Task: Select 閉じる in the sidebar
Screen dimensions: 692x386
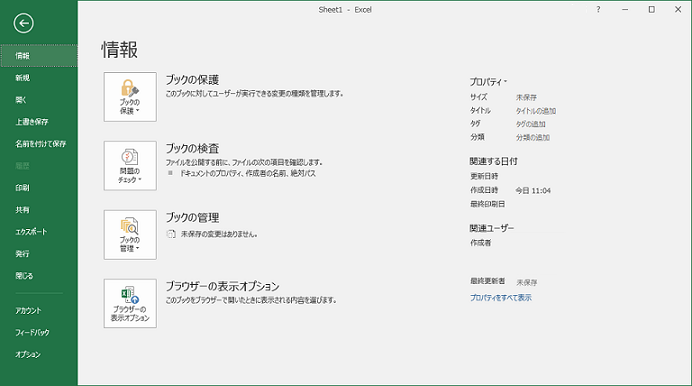Action: (x=39, y=276)
